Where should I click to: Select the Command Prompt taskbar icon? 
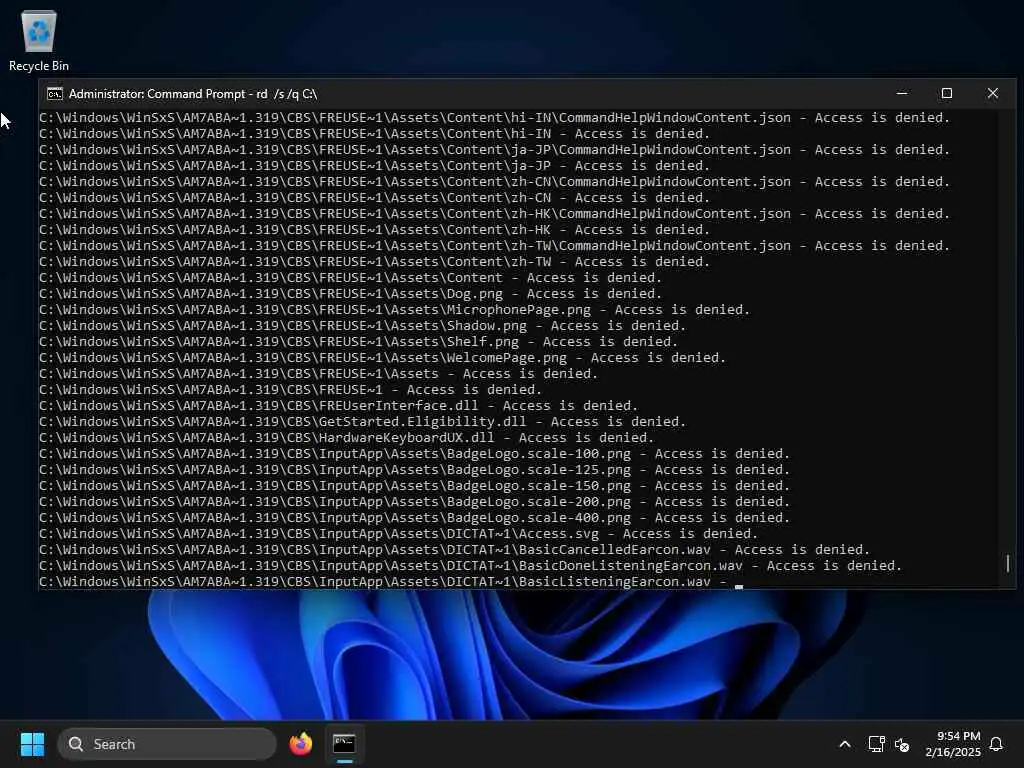click(x=344, y=744)
